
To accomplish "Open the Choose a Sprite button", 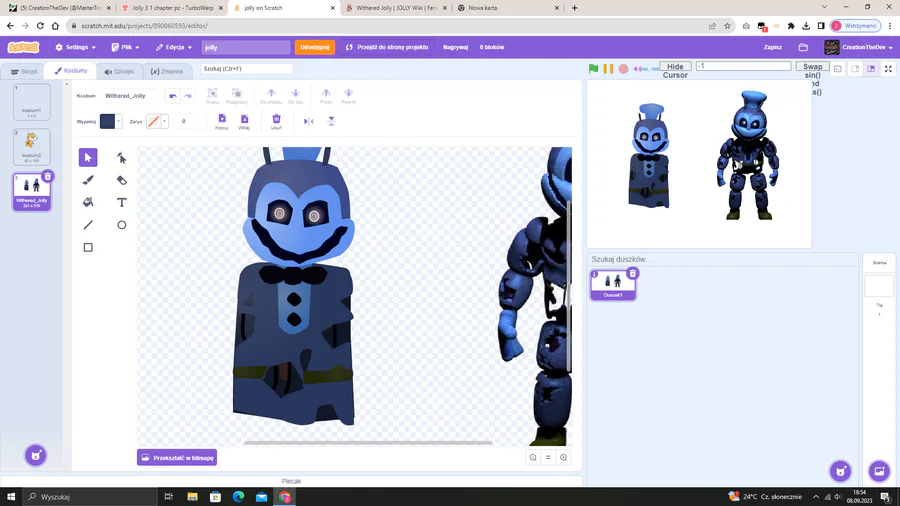I will (841, 471).
